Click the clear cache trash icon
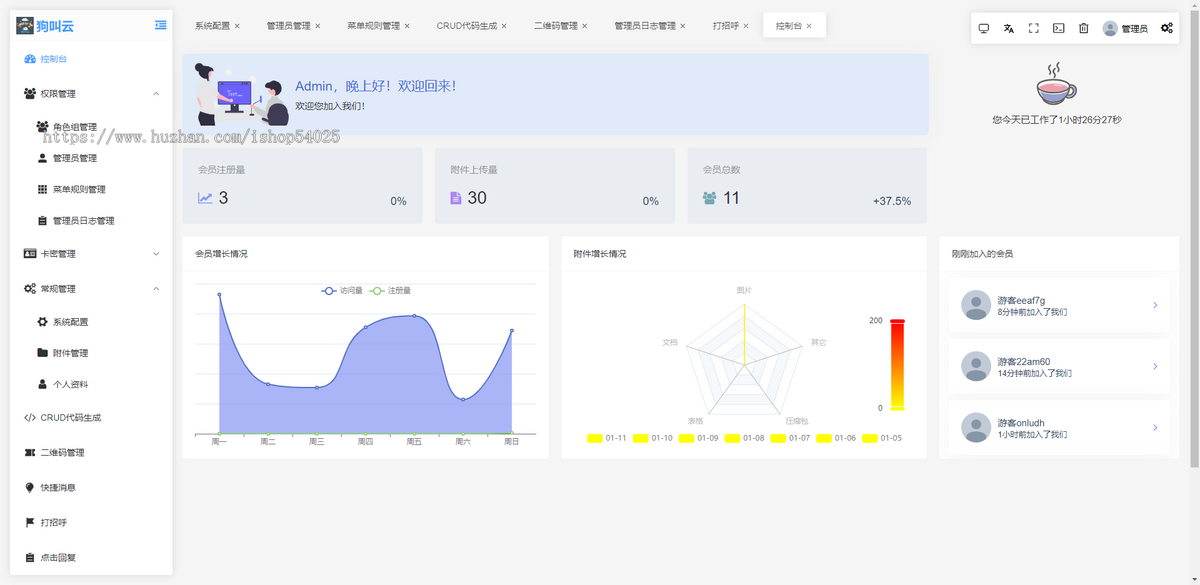1200x585 pixels. [1084, 28]
